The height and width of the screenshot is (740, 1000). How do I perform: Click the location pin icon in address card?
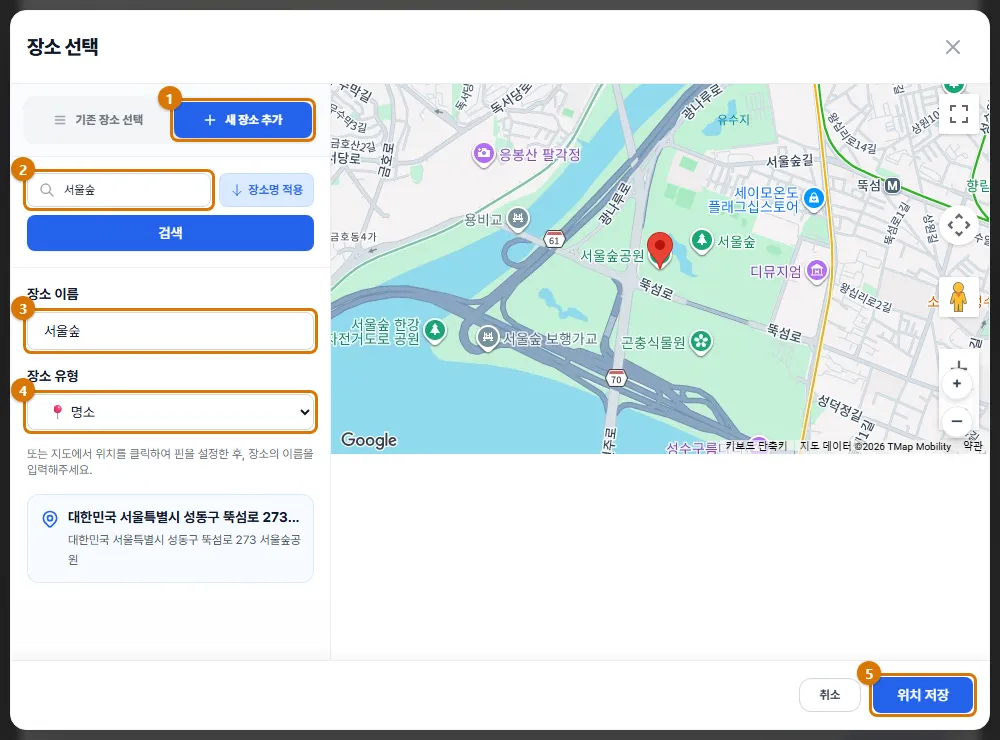(x=50, y=519)
